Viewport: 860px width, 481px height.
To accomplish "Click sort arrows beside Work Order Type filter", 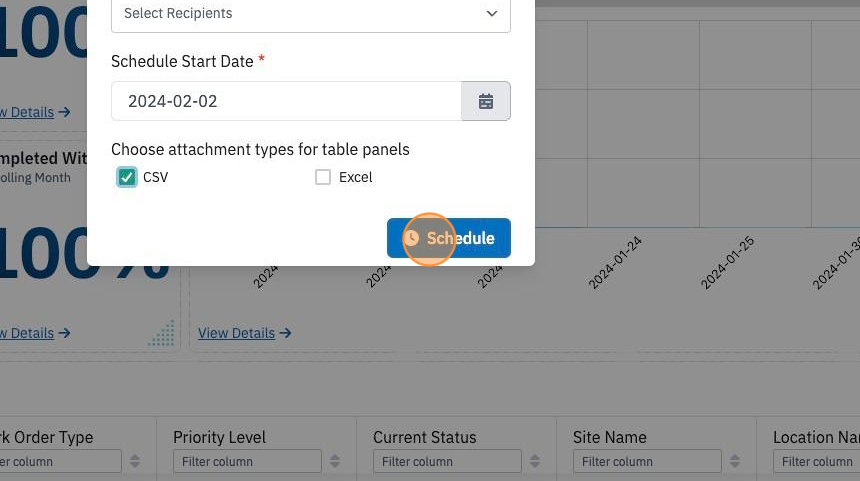I will 135,461.
